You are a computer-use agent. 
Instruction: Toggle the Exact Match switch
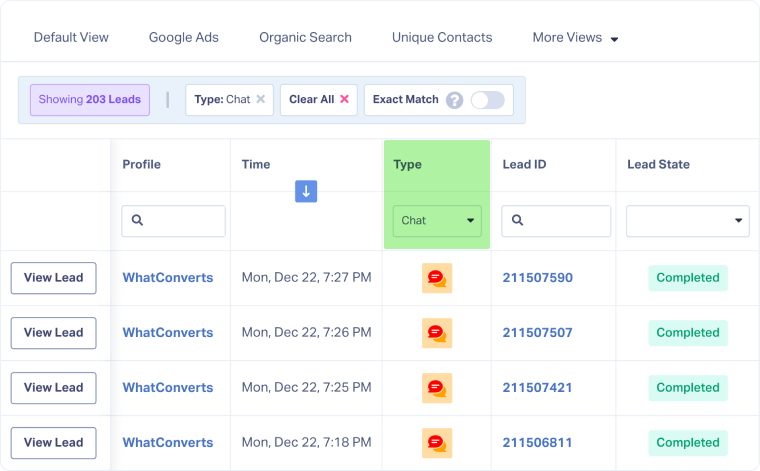(x=488, y=100)
